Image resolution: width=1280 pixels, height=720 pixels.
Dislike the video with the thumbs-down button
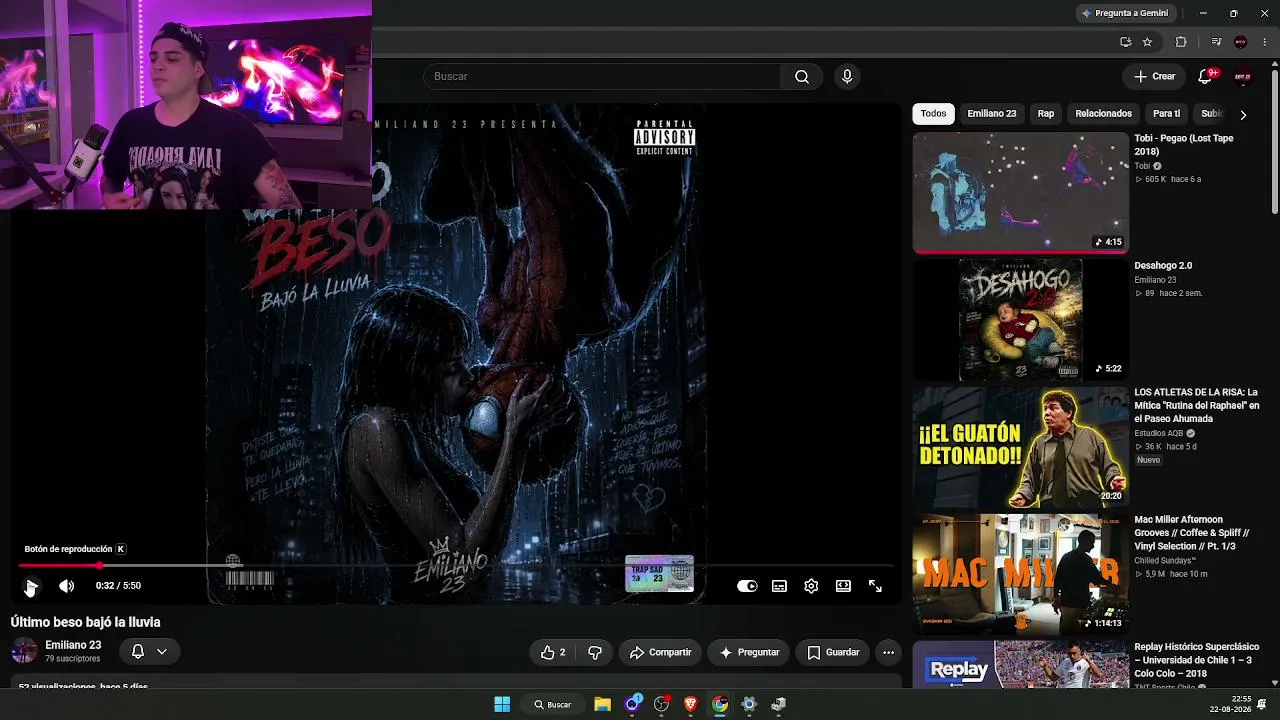[x=595, y=652]
